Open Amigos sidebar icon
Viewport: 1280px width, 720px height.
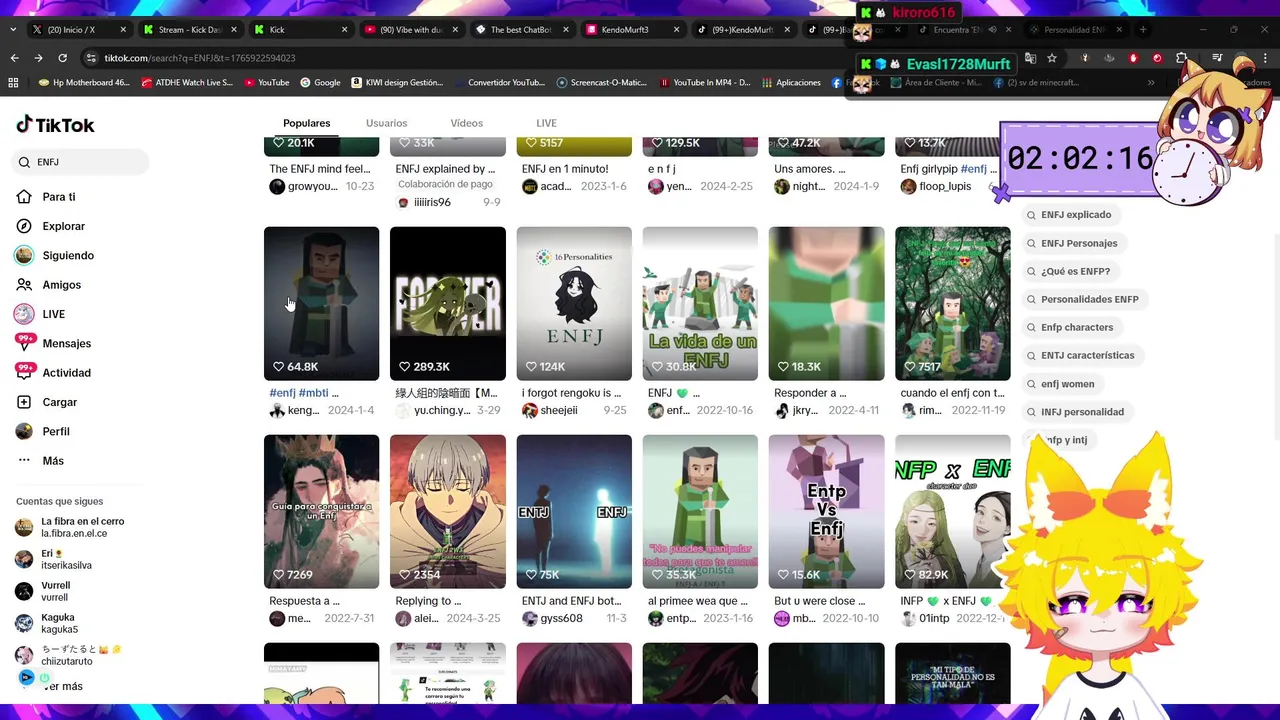[24, 285]
